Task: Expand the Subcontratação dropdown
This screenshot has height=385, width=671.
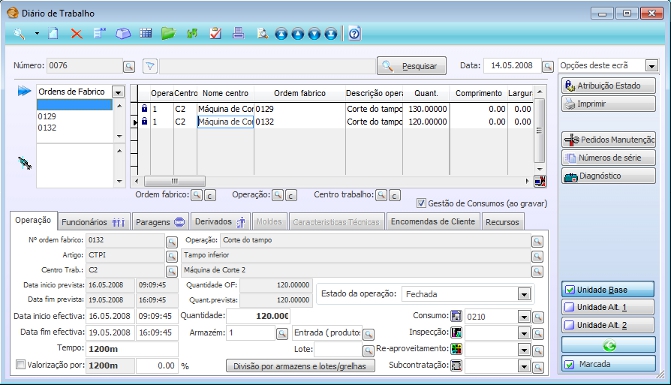Action: point(524,366)
